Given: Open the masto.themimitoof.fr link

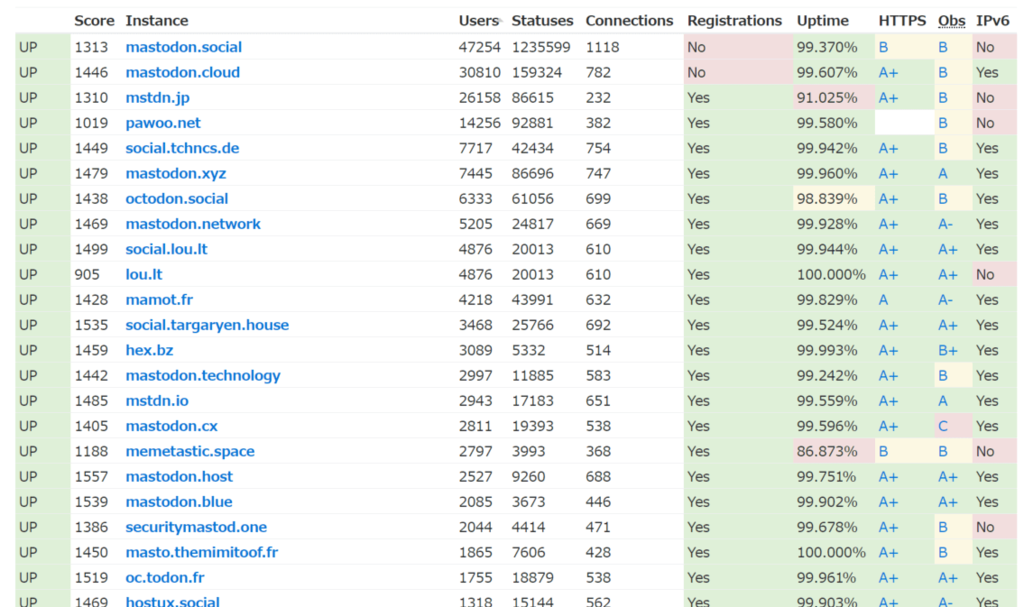Looking at the screenshot, I should [x=202, y=553].
